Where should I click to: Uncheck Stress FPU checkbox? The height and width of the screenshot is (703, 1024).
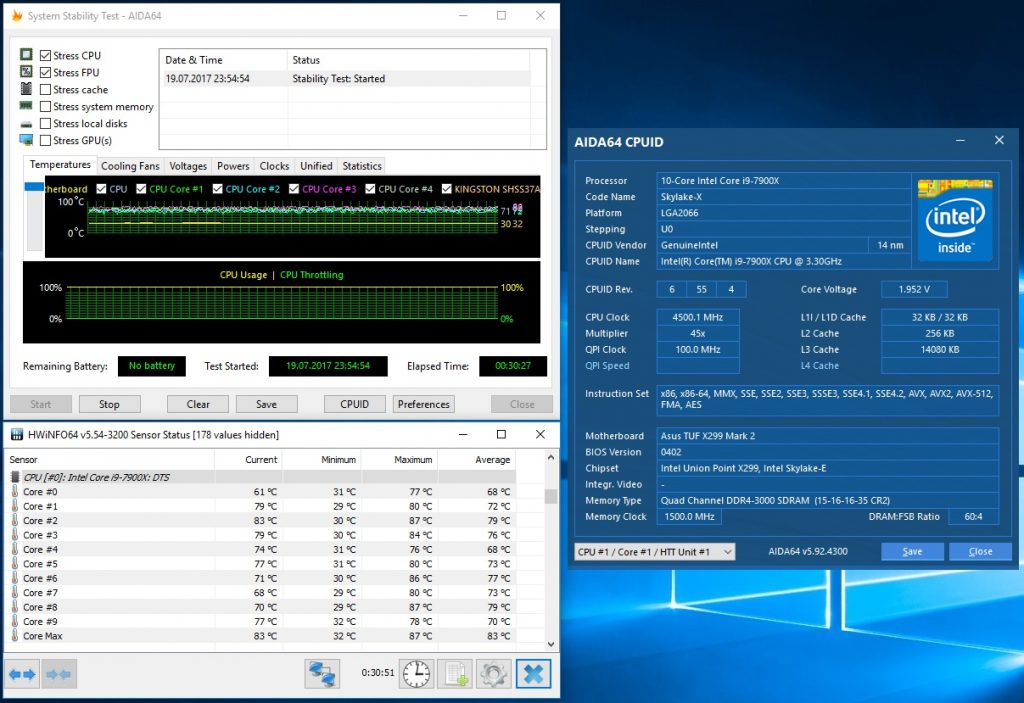pyautogui.click(x=46, y=73)
